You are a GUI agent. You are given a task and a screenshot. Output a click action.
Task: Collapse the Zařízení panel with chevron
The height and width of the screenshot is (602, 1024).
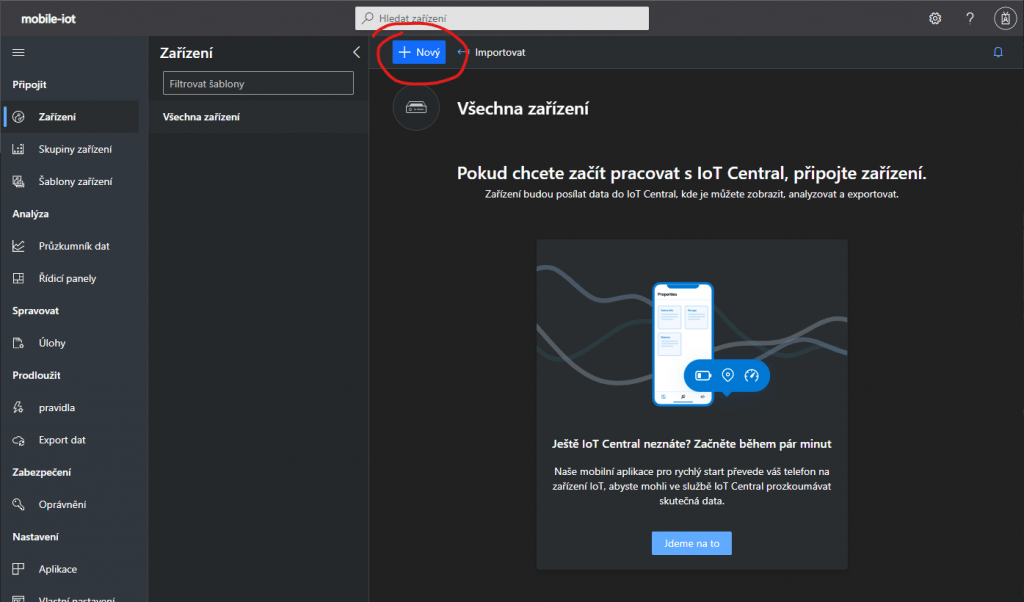click(x=356, y=53)
